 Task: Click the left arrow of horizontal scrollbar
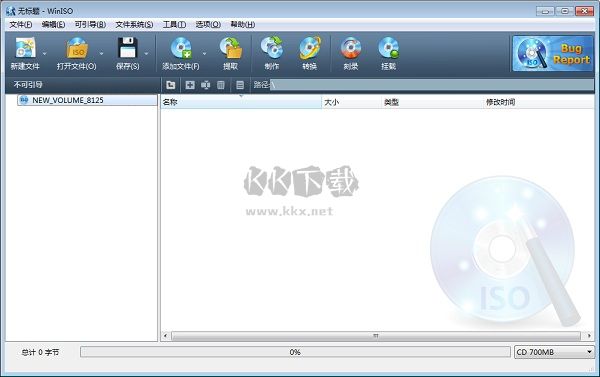[x=165, y=336]
